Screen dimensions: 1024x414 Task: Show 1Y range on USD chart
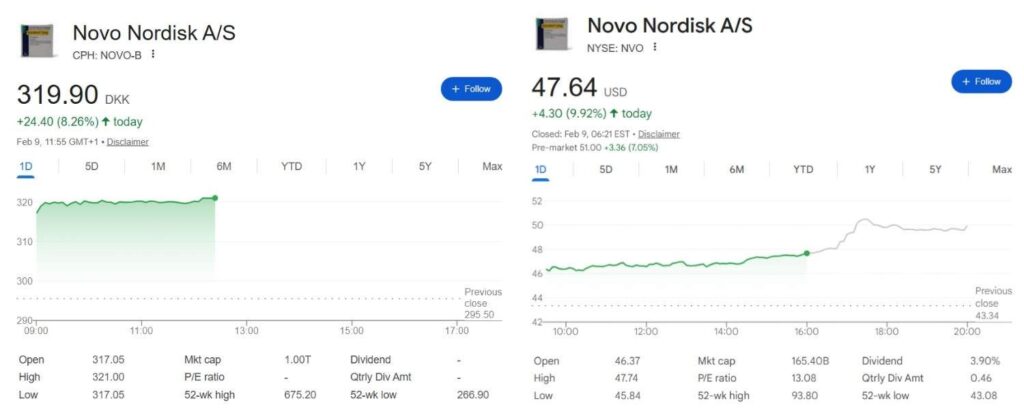869,169
